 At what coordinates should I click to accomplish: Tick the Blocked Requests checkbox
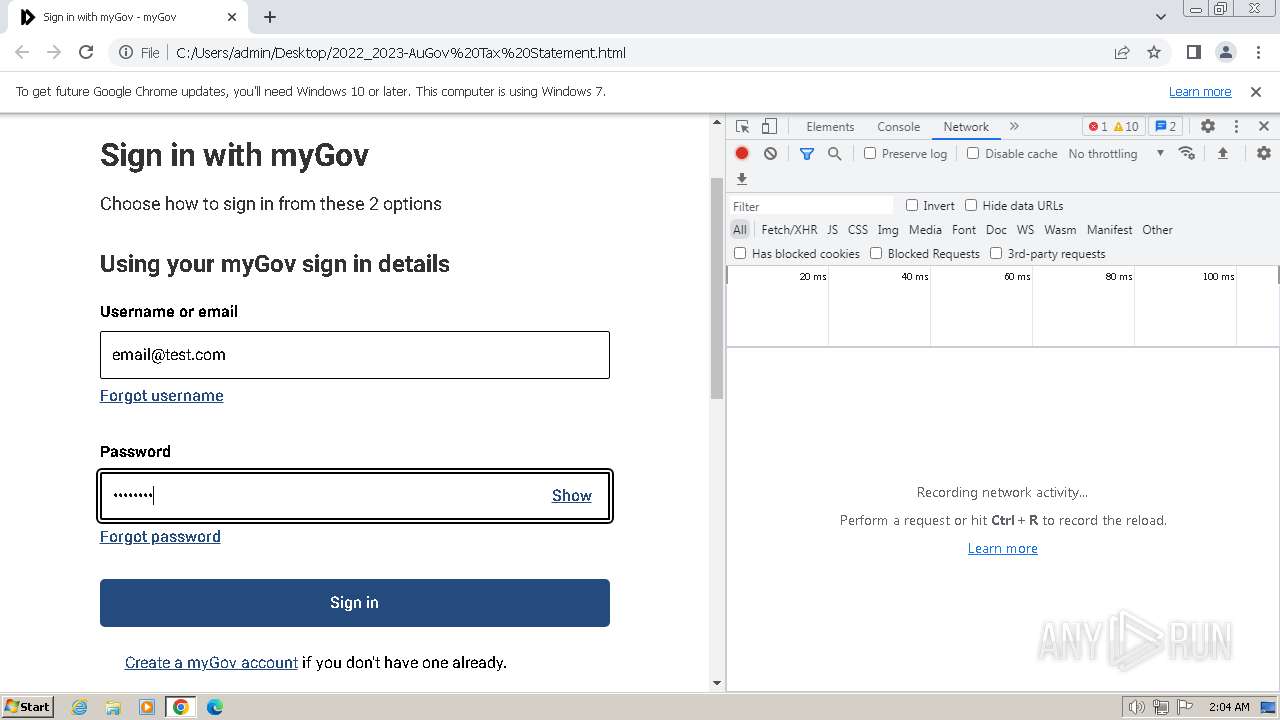(876, 253)
